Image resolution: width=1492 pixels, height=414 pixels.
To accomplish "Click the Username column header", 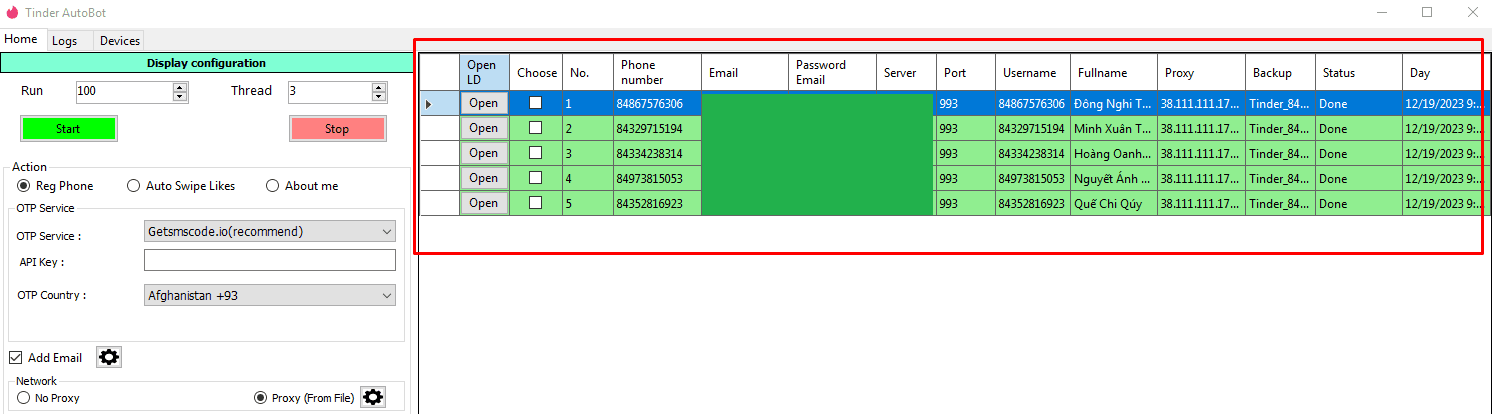I will coord(1033,72).
